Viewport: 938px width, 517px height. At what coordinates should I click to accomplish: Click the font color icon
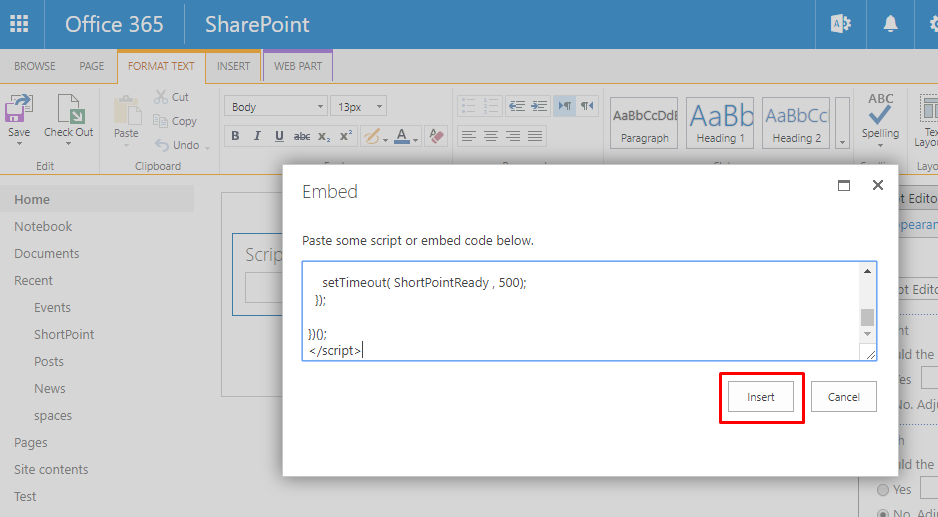pyautogui.click(x=403, y=136)
